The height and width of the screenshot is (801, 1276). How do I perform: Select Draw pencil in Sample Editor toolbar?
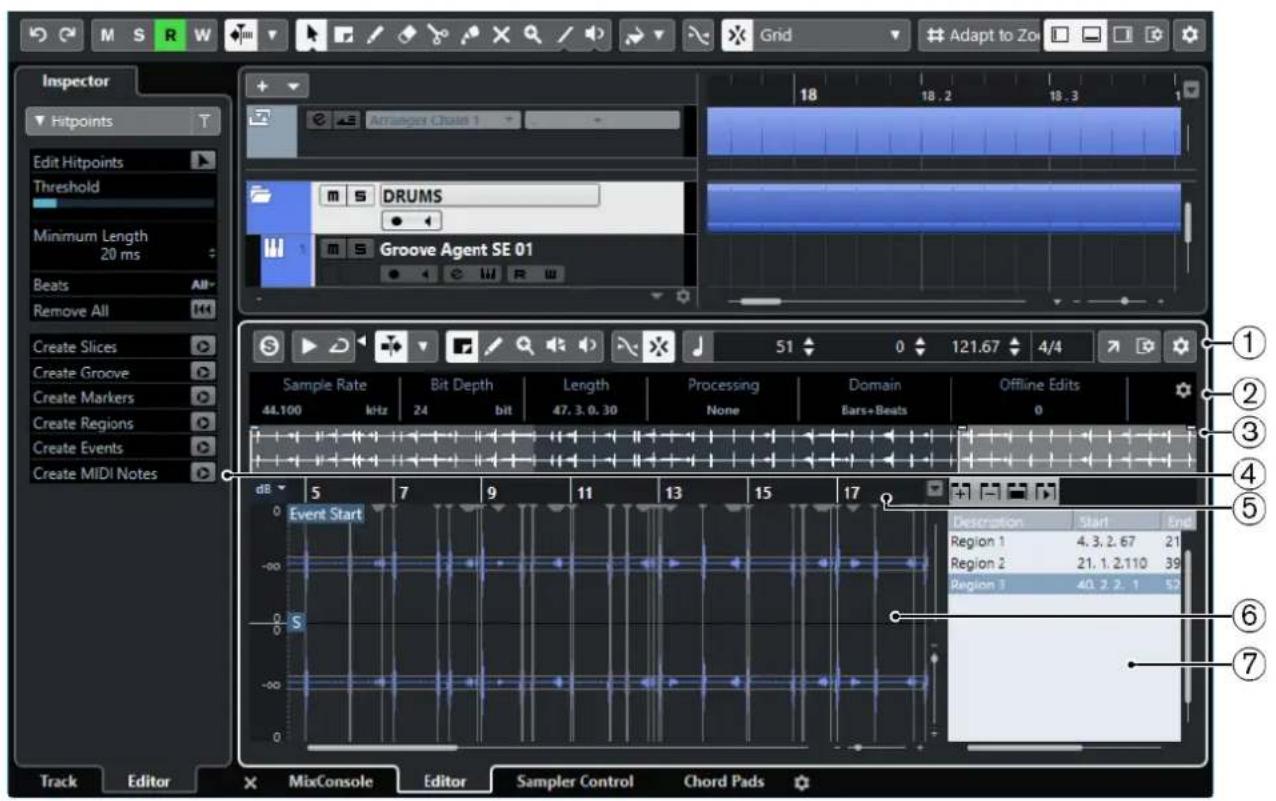(x=492, y=348)
